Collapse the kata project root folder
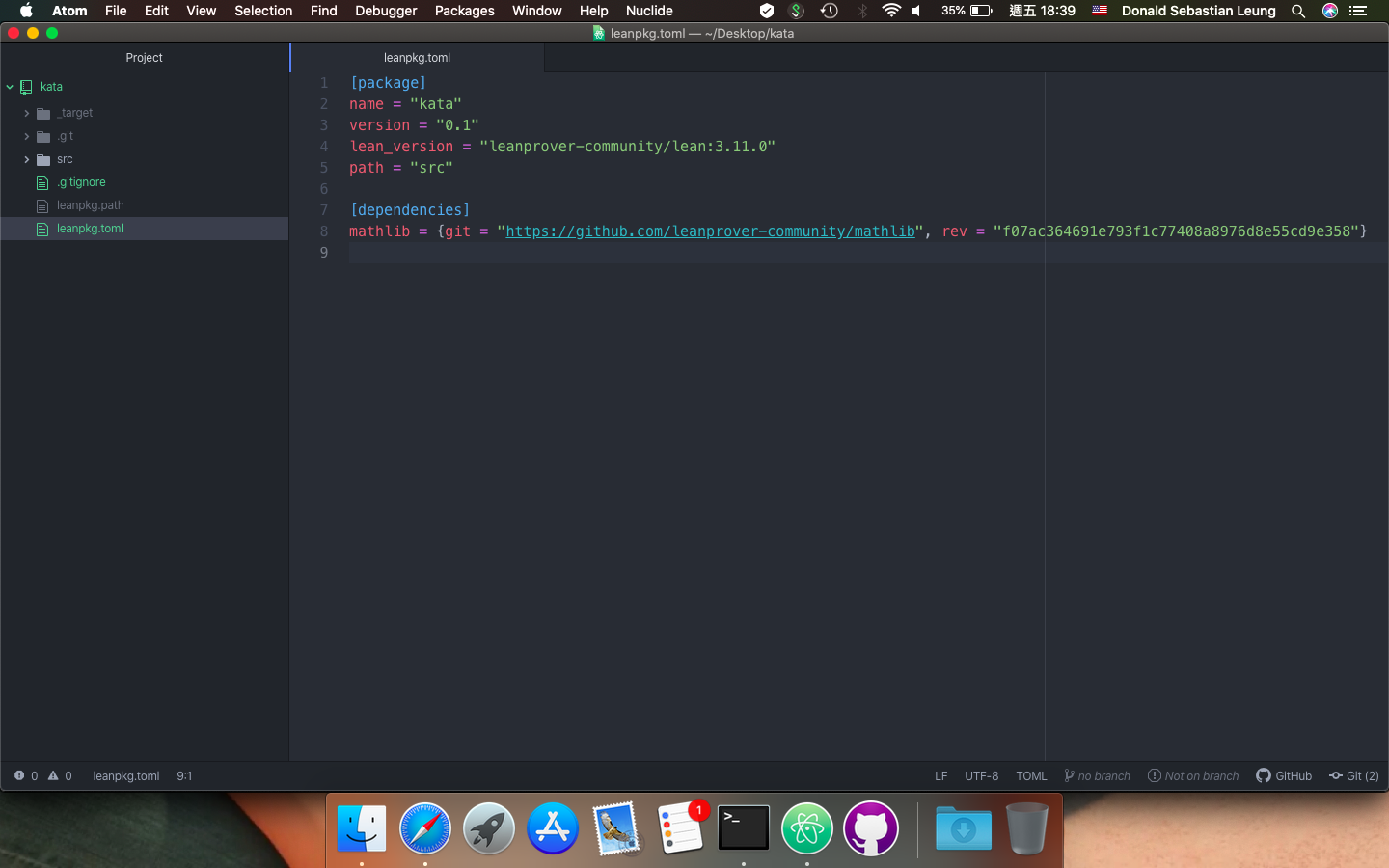This screenshot has width=1389, height=868. pos(10,87)
